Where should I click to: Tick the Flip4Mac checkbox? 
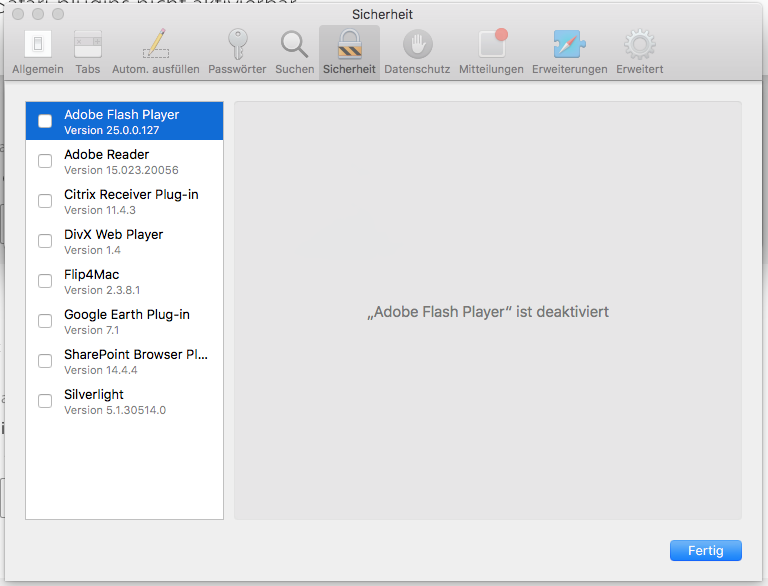pyautogui.click(x=45, y=281)
